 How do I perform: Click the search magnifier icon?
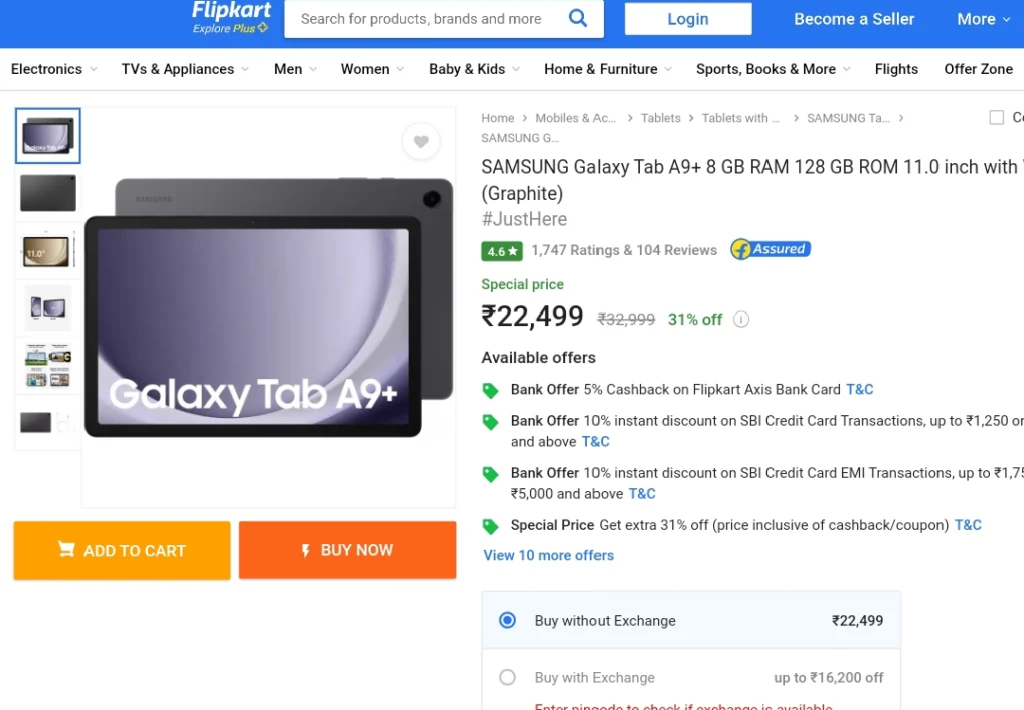577,18
